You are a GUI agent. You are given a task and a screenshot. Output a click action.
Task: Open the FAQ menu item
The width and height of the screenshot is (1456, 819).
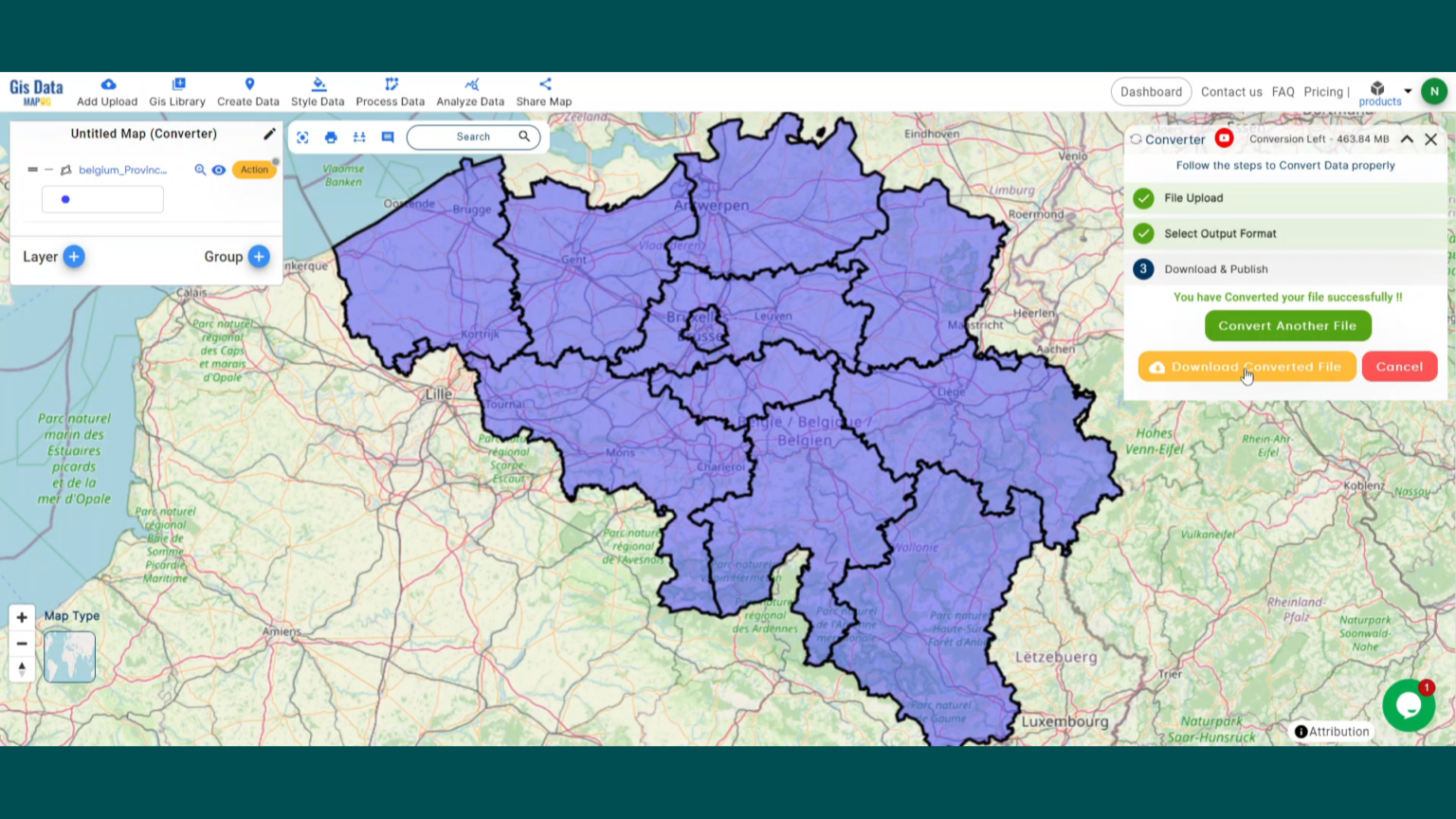click(1283, 91)
